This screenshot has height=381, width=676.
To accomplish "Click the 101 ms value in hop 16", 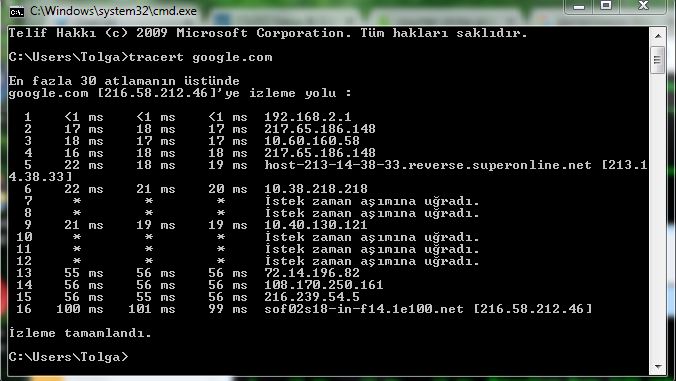I will tap(152, 309).
